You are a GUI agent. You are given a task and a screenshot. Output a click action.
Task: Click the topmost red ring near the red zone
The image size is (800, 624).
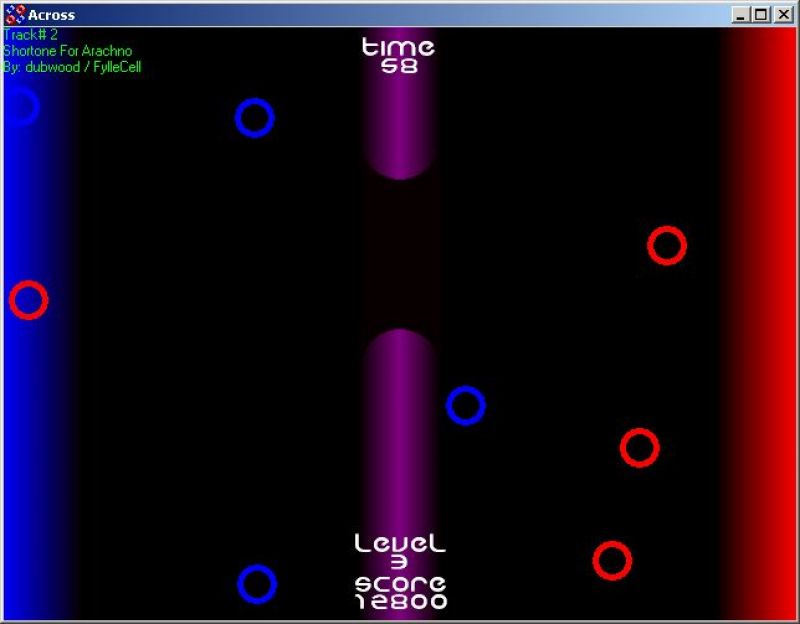(667, 245)
